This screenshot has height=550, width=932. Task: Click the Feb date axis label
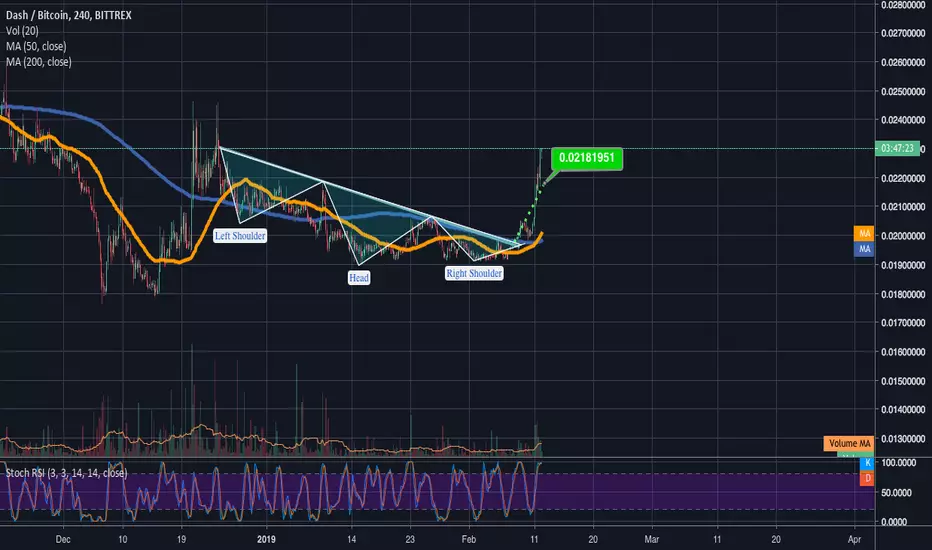[x=469, y=539]
